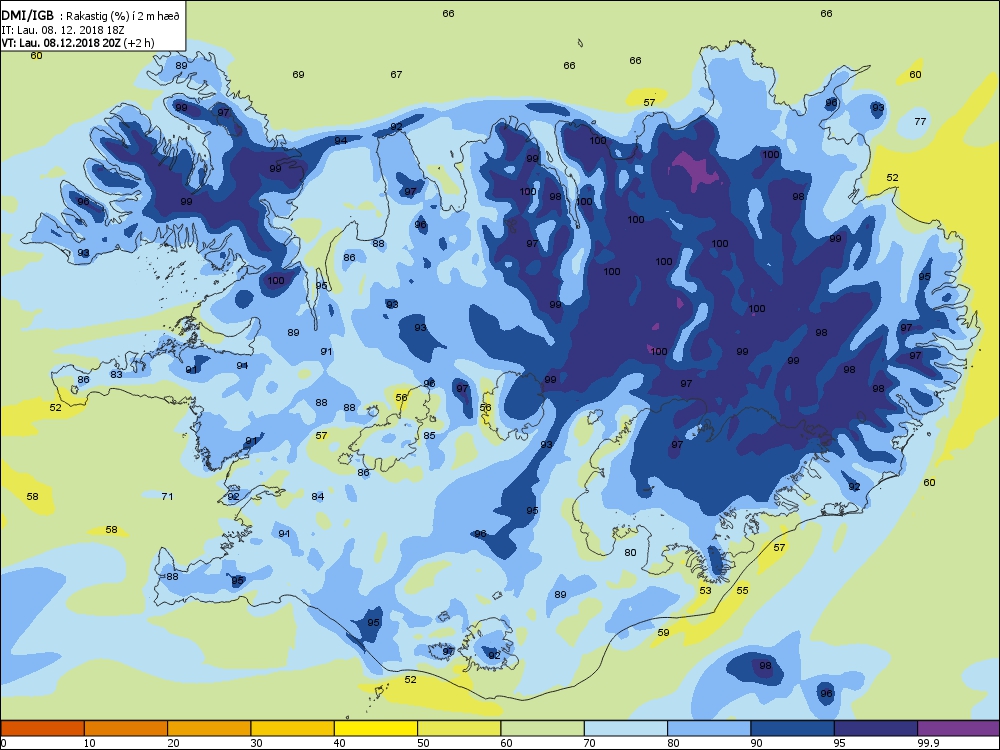Click the '71' humidity value on map
This screenshot has height=750, width=1000.
[167, 496]
